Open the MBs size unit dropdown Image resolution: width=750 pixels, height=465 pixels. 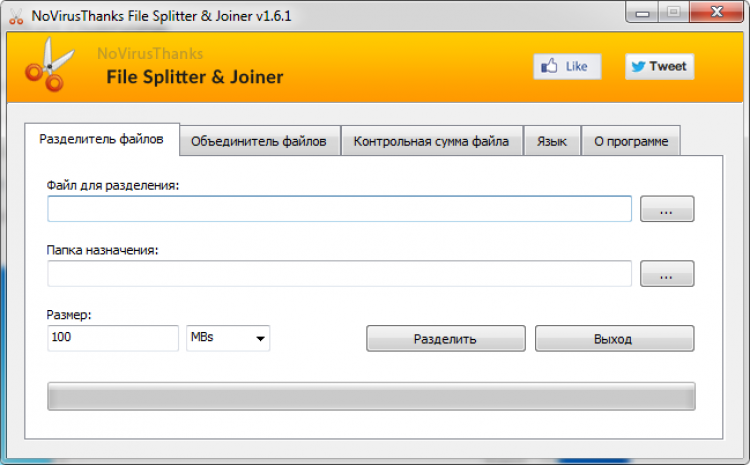(x=228, y=338)
